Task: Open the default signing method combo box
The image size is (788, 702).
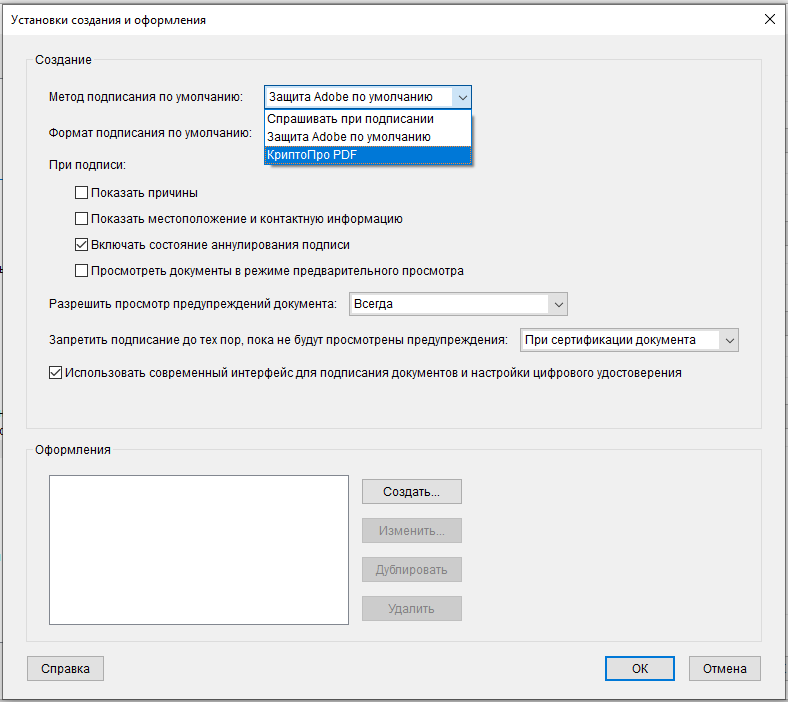Action: [x=367, y=97]
